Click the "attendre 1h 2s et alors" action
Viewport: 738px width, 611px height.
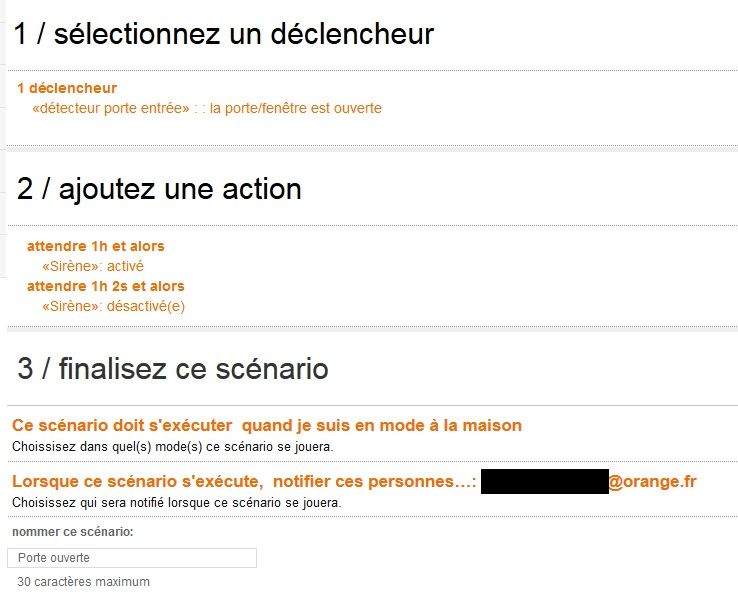point(105,286)
